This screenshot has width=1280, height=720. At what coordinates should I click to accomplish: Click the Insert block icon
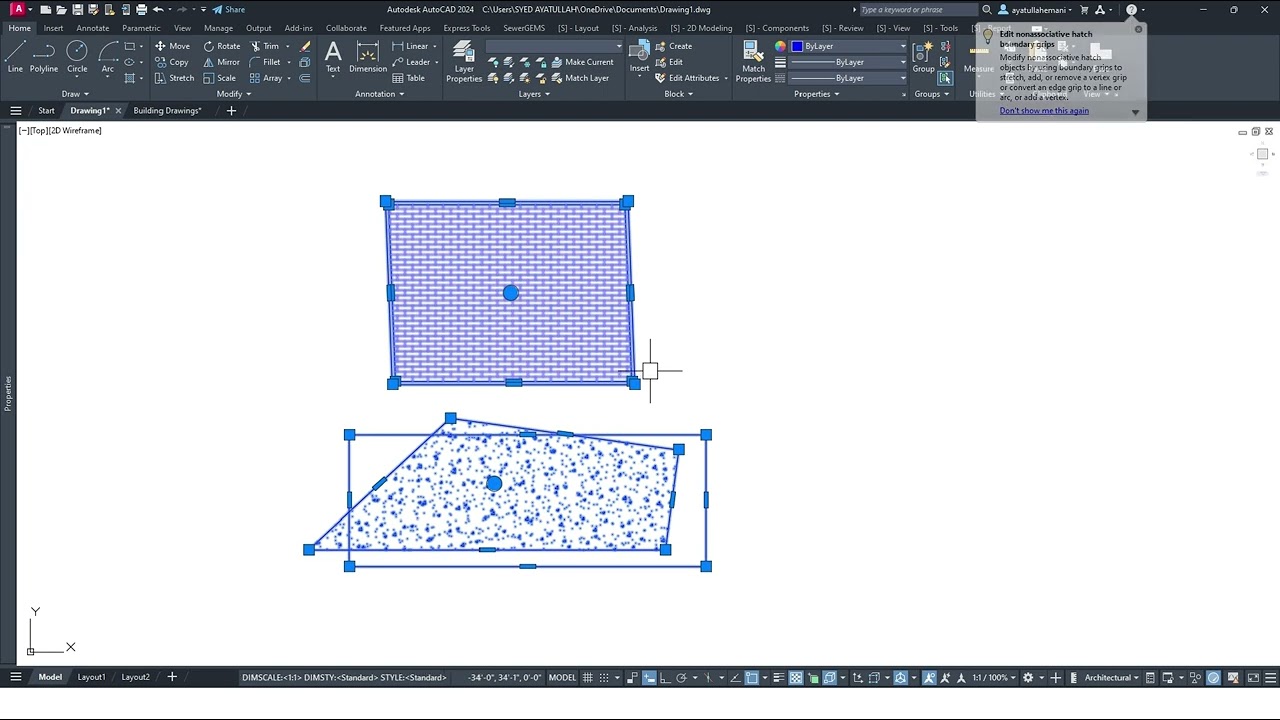pyautogui.click(x=639, y=56)
